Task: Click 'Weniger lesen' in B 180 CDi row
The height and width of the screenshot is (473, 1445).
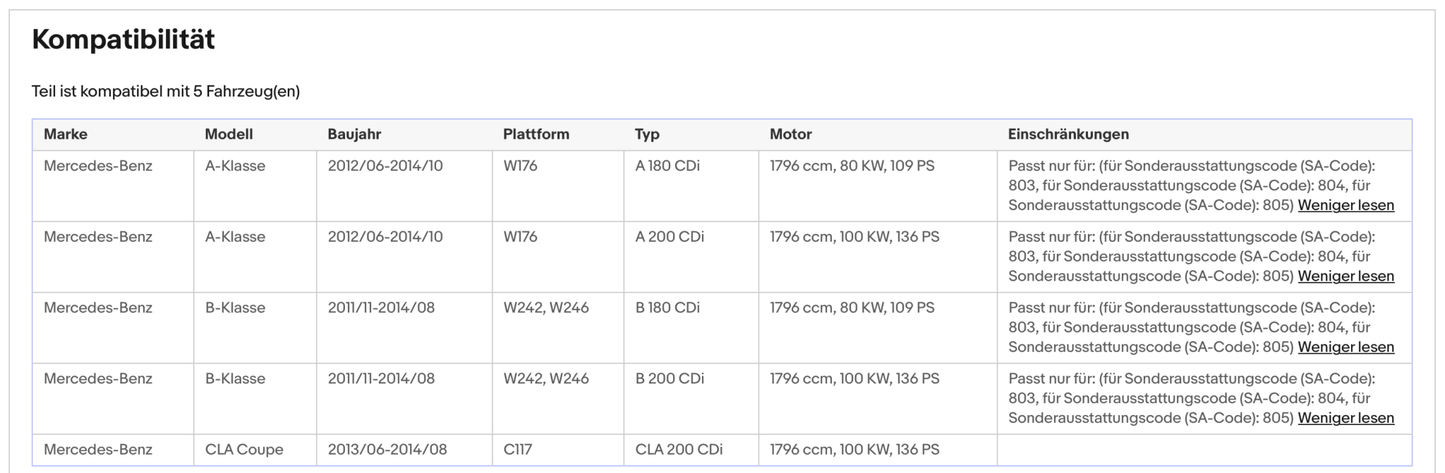Action: (1345, 347)
